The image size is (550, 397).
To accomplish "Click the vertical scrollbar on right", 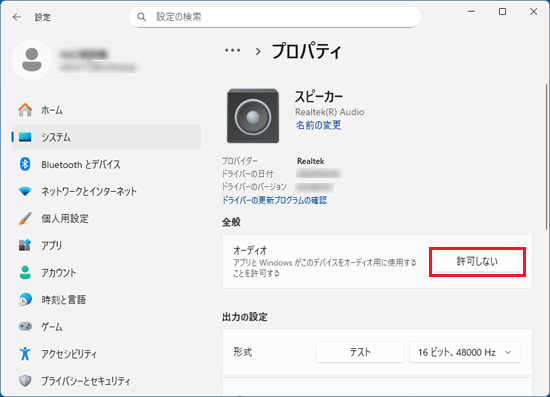I will 546,156.
